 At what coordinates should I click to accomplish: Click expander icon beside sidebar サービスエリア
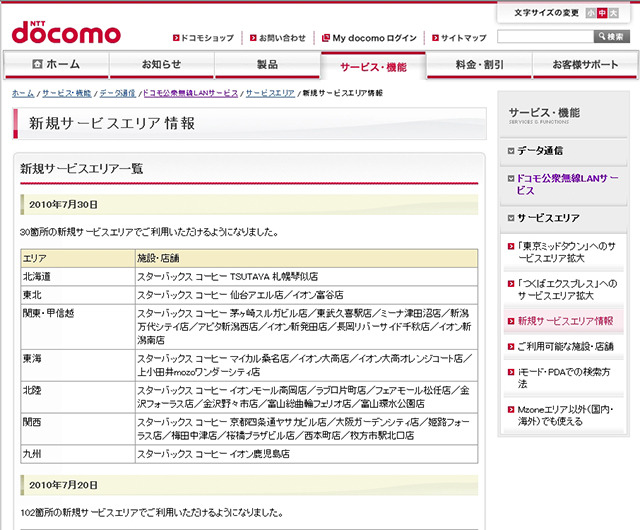pos(511,218)
